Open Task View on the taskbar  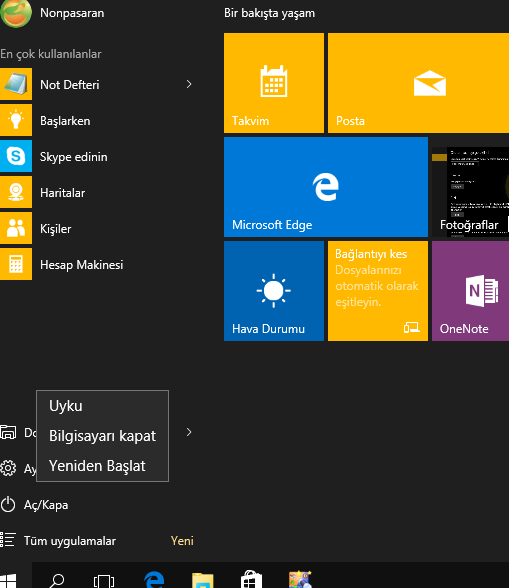click(104, 581)
